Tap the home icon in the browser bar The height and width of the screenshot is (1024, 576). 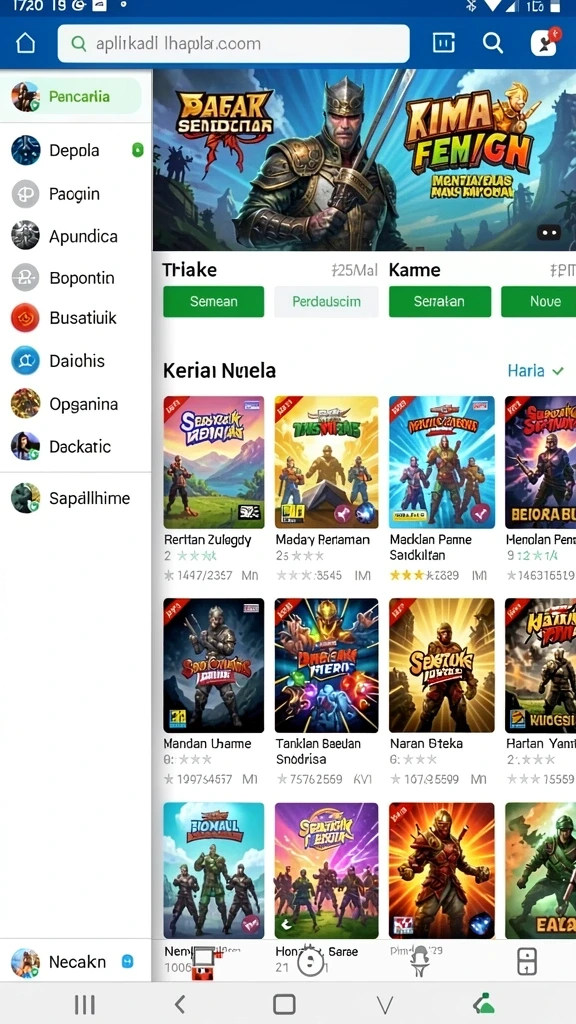(x=25, y=44)
